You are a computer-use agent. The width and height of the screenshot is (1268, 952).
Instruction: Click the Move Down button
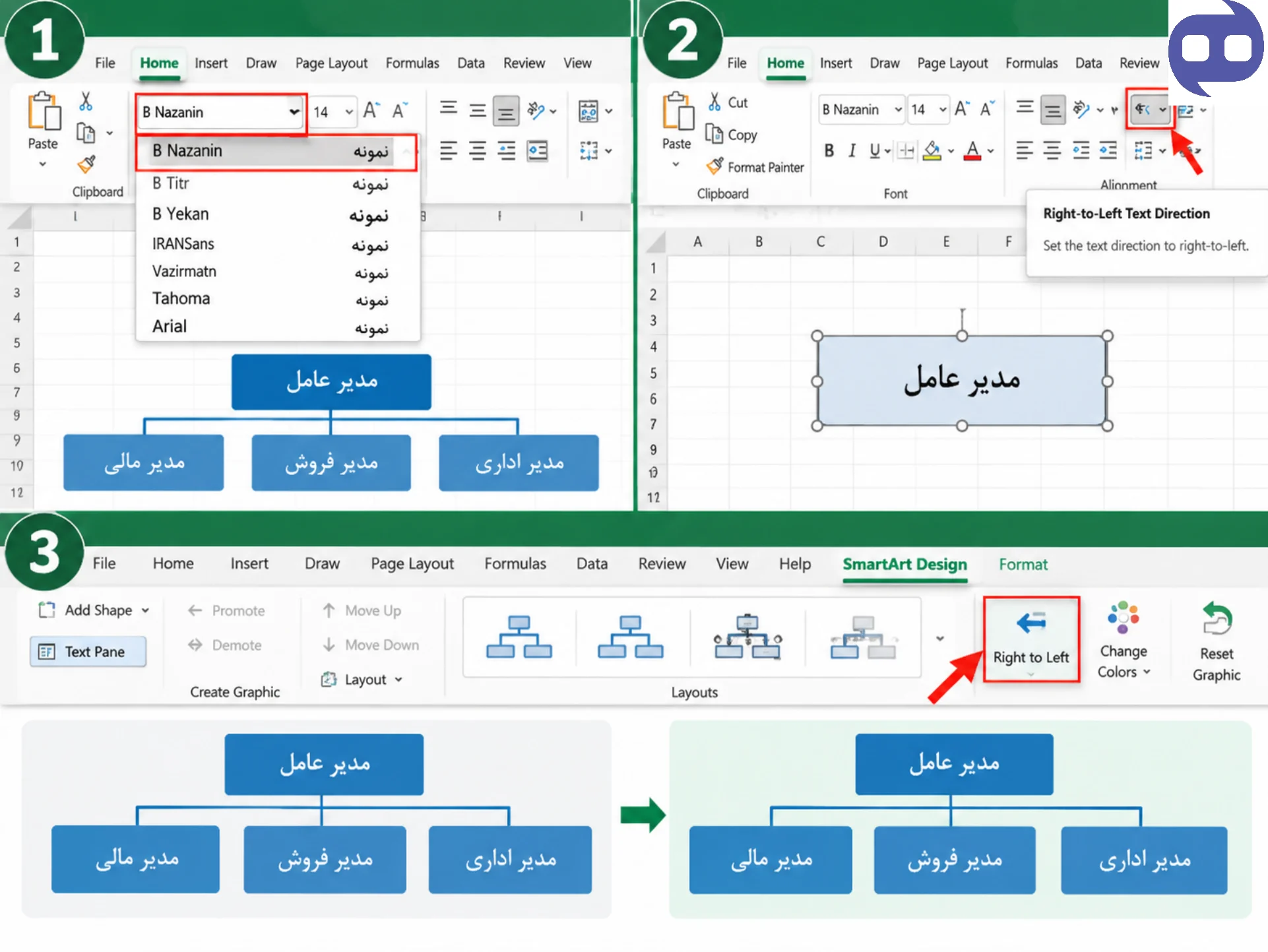(x=370, y=645)
